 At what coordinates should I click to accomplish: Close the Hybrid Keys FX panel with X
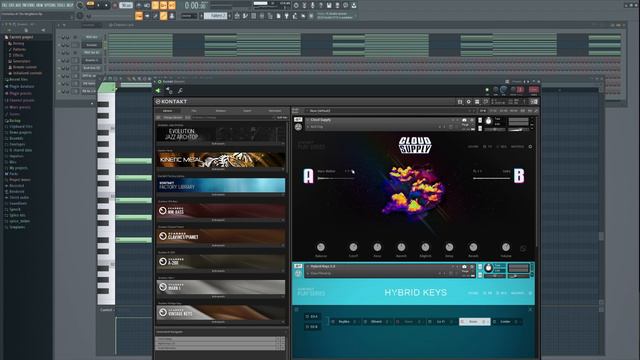[x=530, y=309]
